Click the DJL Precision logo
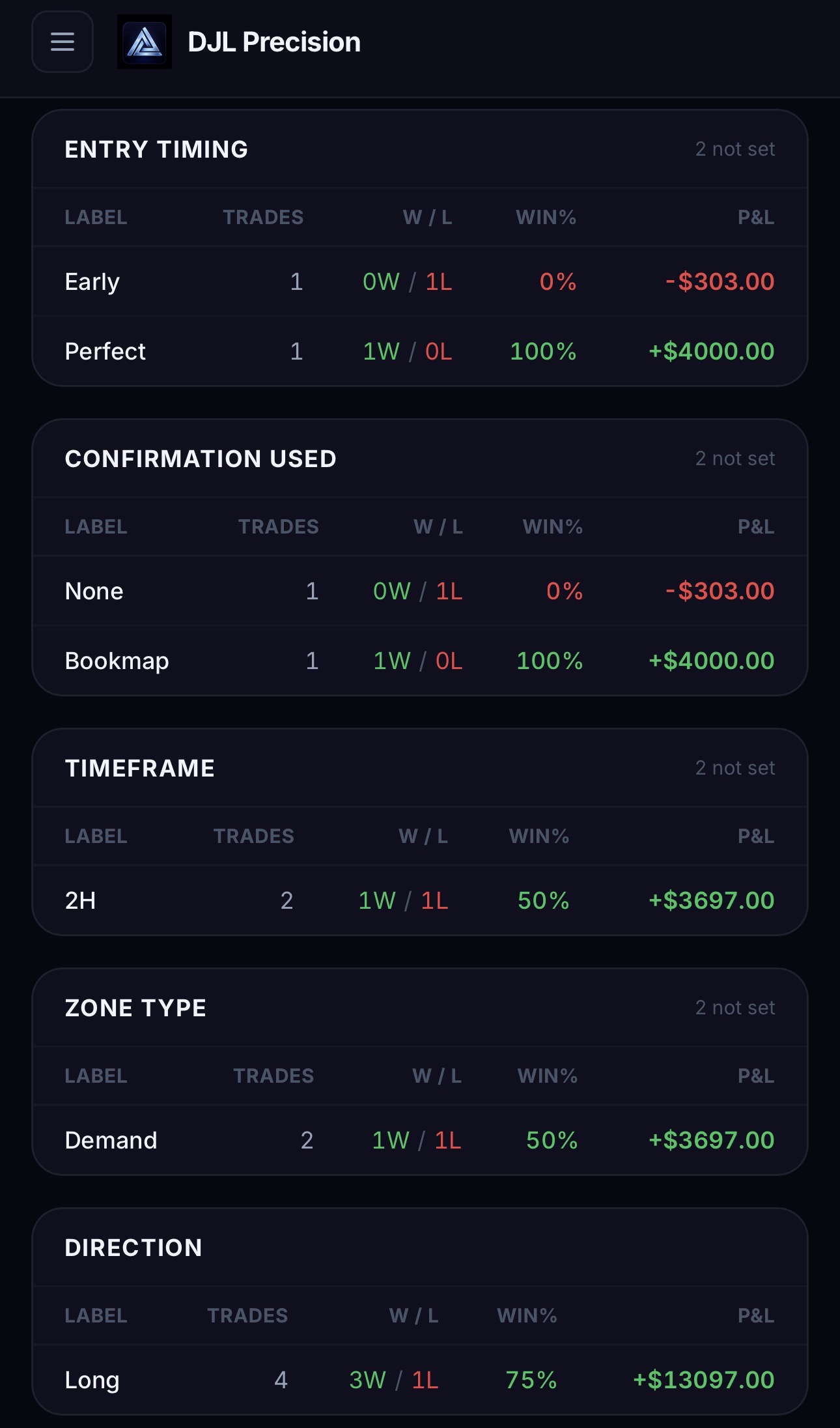840x1428 pixels. coord(145,42)
